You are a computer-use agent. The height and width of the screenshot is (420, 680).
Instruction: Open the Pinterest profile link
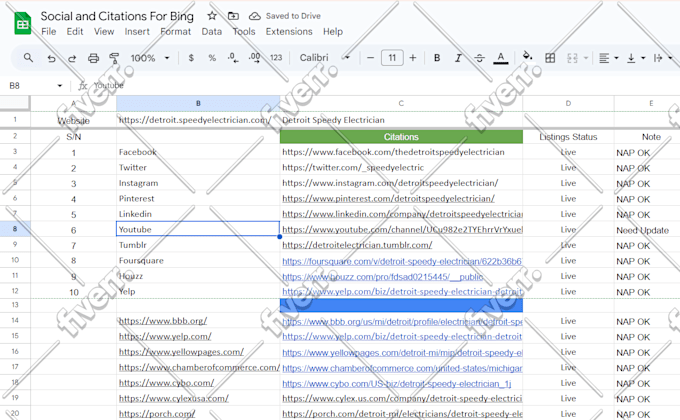(x=388, y=199)
